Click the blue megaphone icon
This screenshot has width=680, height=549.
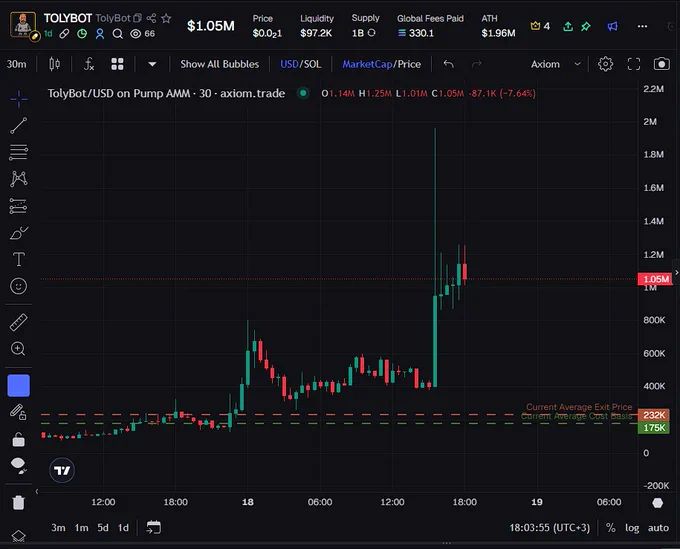(x=612, y=26)
